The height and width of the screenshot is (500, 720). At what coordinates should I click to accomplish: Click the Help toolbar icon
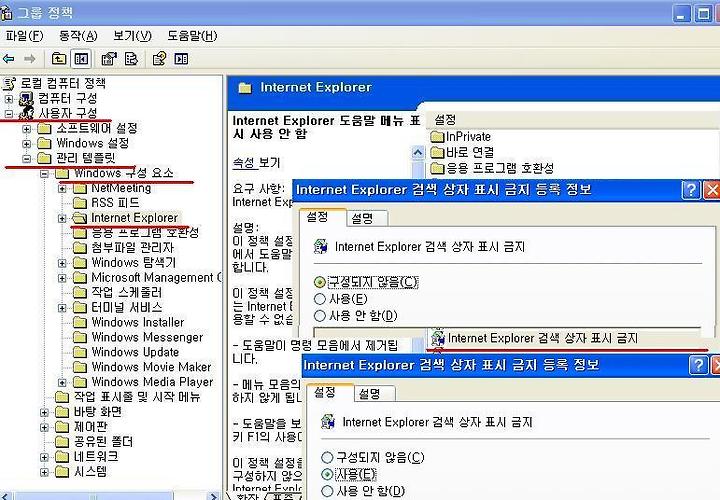click(159, 59)
